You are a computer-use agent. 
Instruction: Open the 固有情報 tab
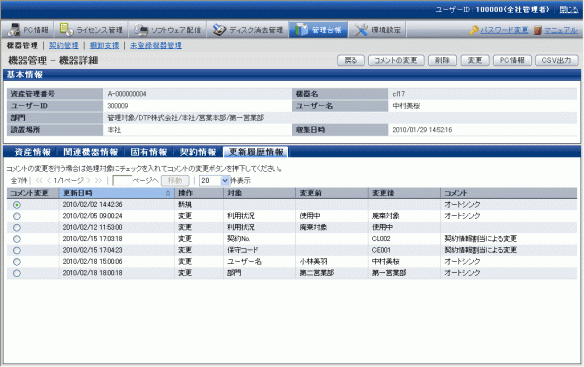pyautogui.click(x=149, y=152)
